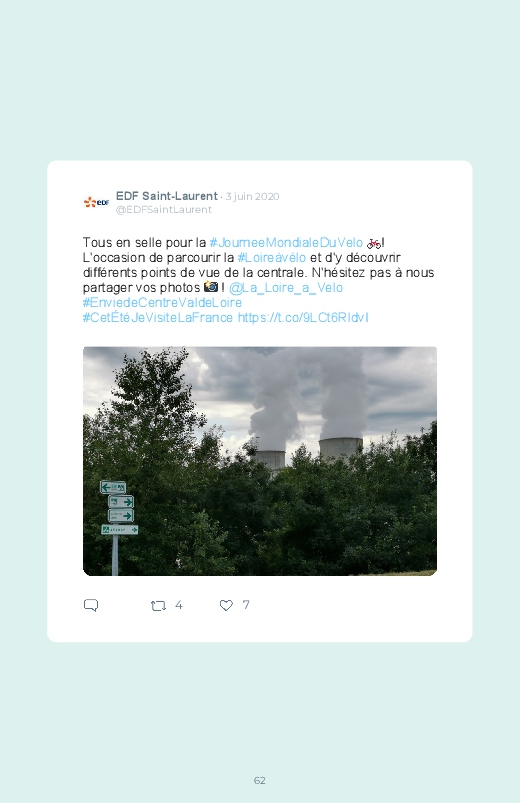Screen dimensions: 520x803
Task: Open hashtag #JourneeMondialeDuVelo
Action: [286, 243]
